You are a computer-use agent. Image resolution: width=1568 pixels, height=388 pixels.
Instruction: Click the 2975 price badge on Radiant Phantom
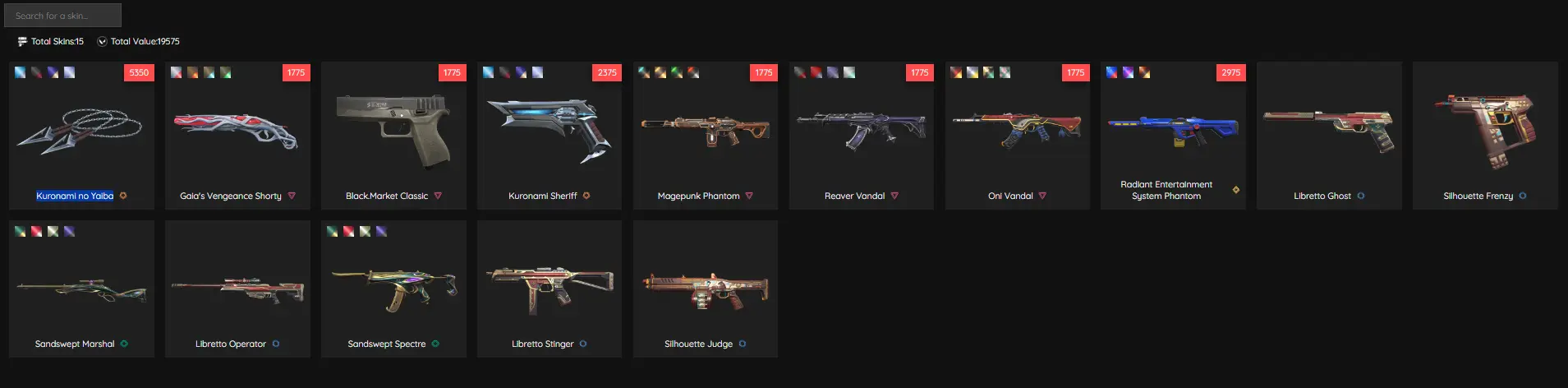[1230, 72]
